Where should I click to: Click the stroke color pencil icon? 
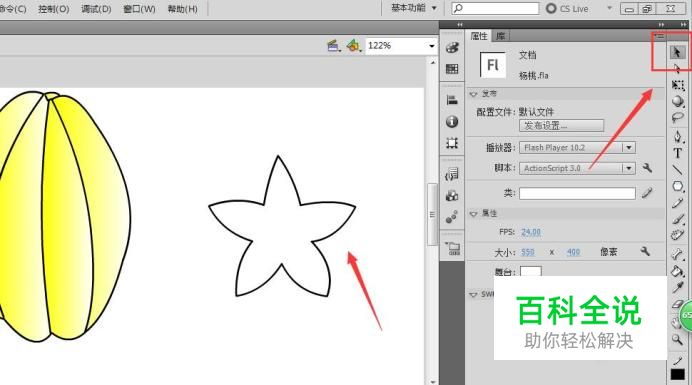click(677, 360)
